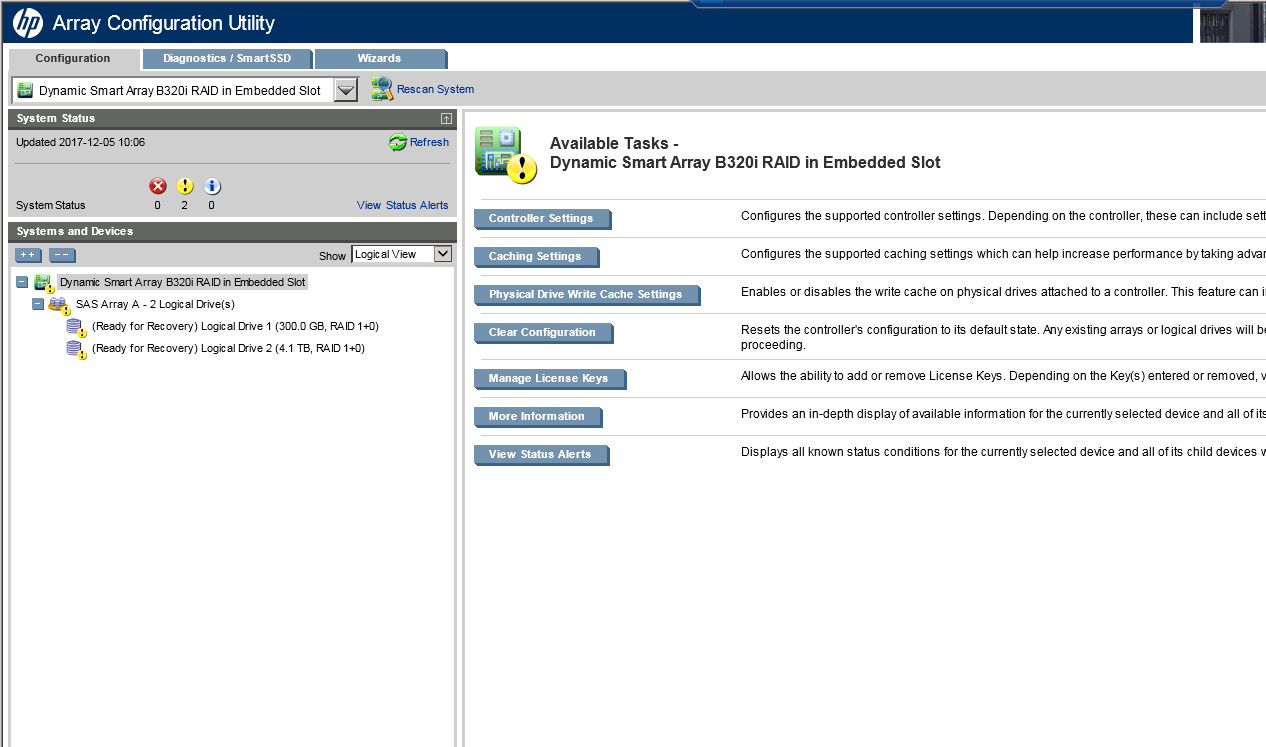The height and width of the screenshot is (747, 1266).
Task: Click the Refresh link
Action: 429,142
